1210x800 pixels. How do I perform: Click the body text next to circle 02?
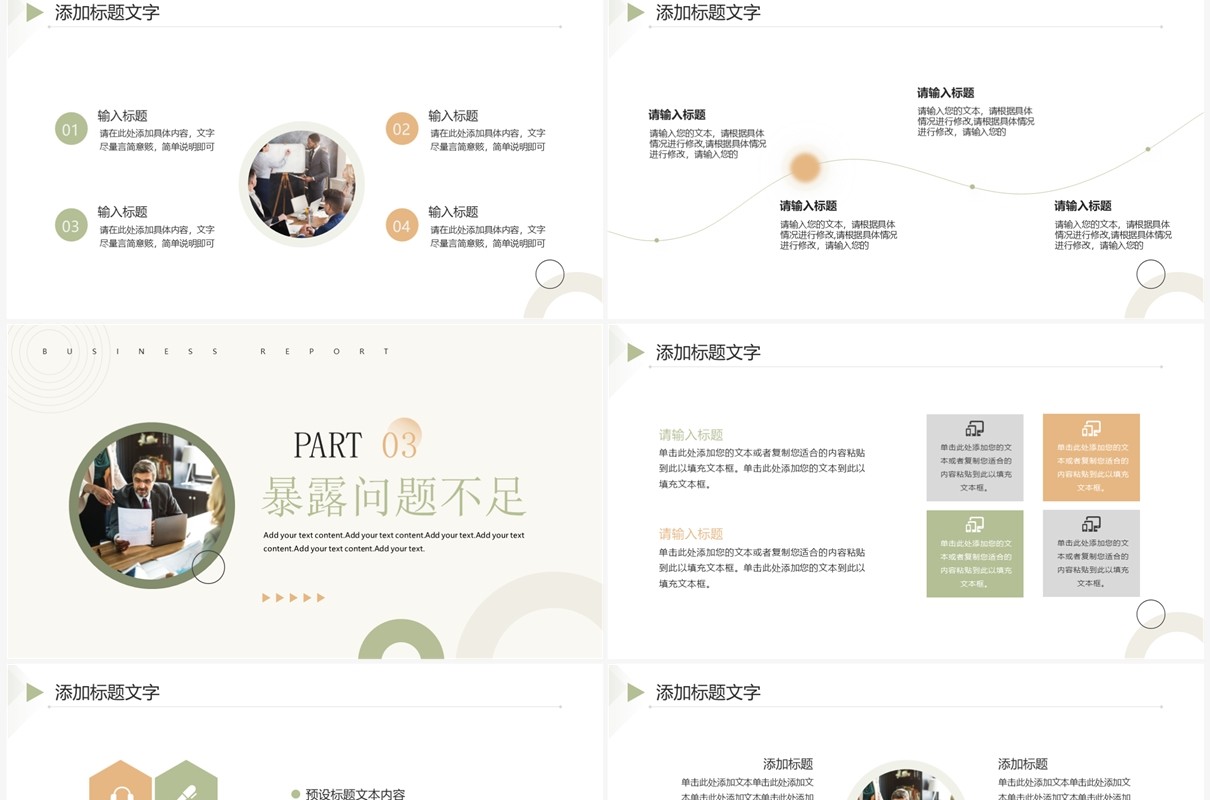tap(488, 140)
